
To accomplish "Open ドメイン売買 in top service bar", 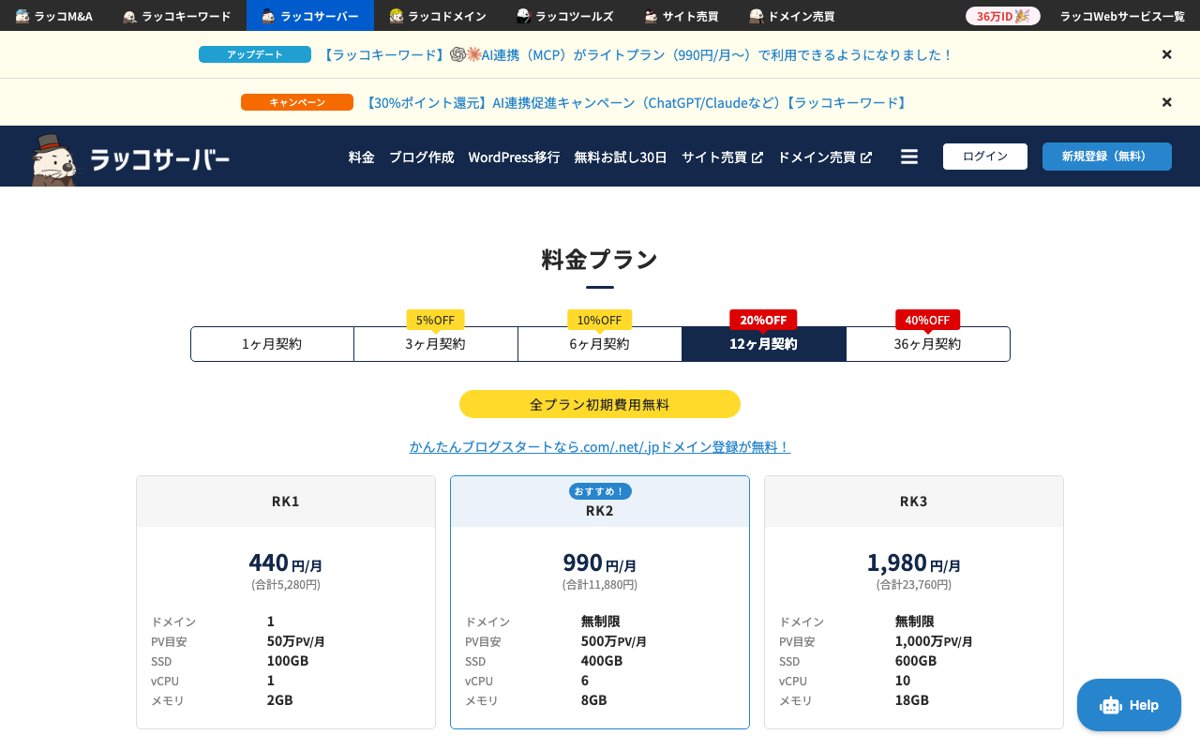I will tap(792, 16).
